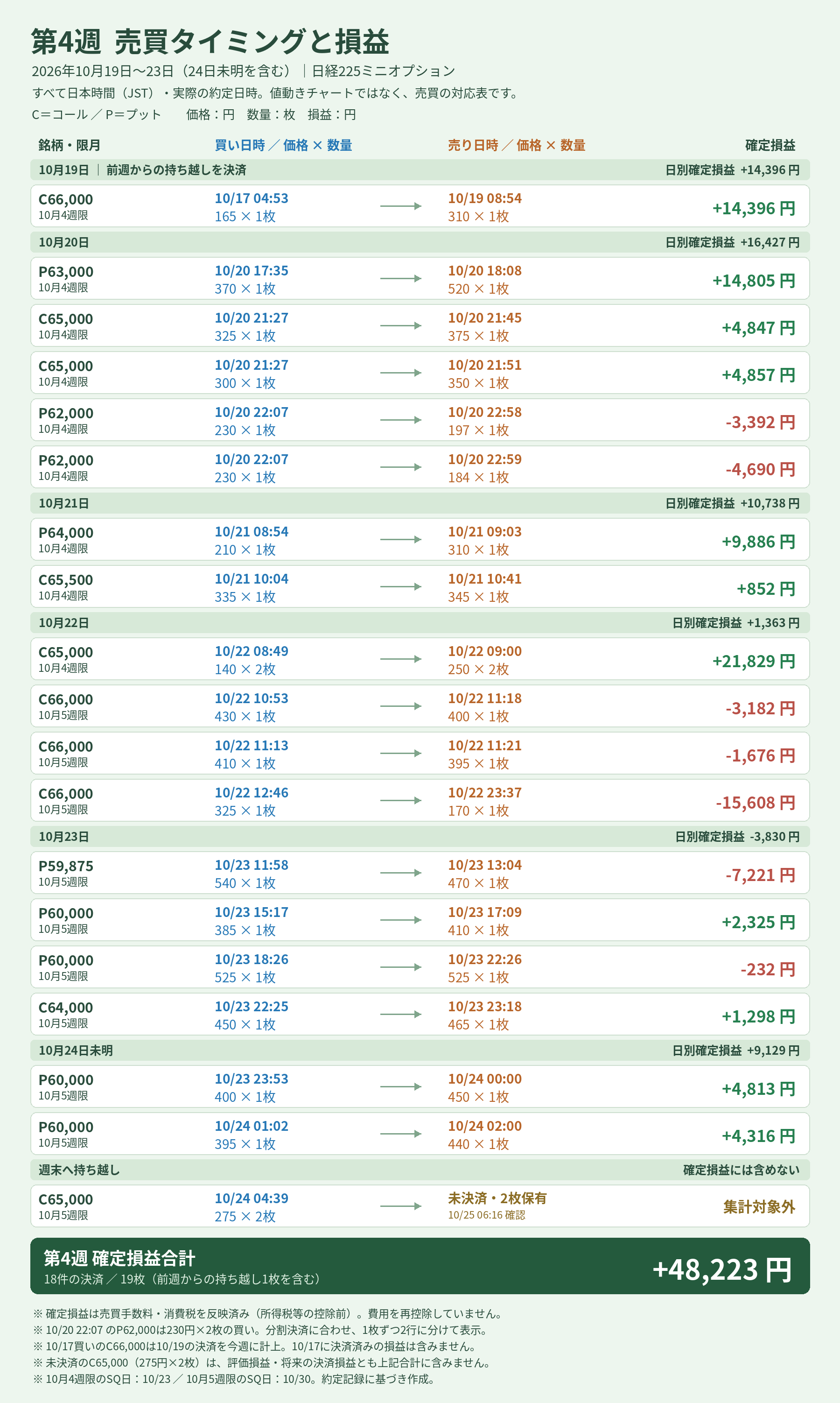
Task: Click the 売り日時 column header
Action: tap(517, 146)
